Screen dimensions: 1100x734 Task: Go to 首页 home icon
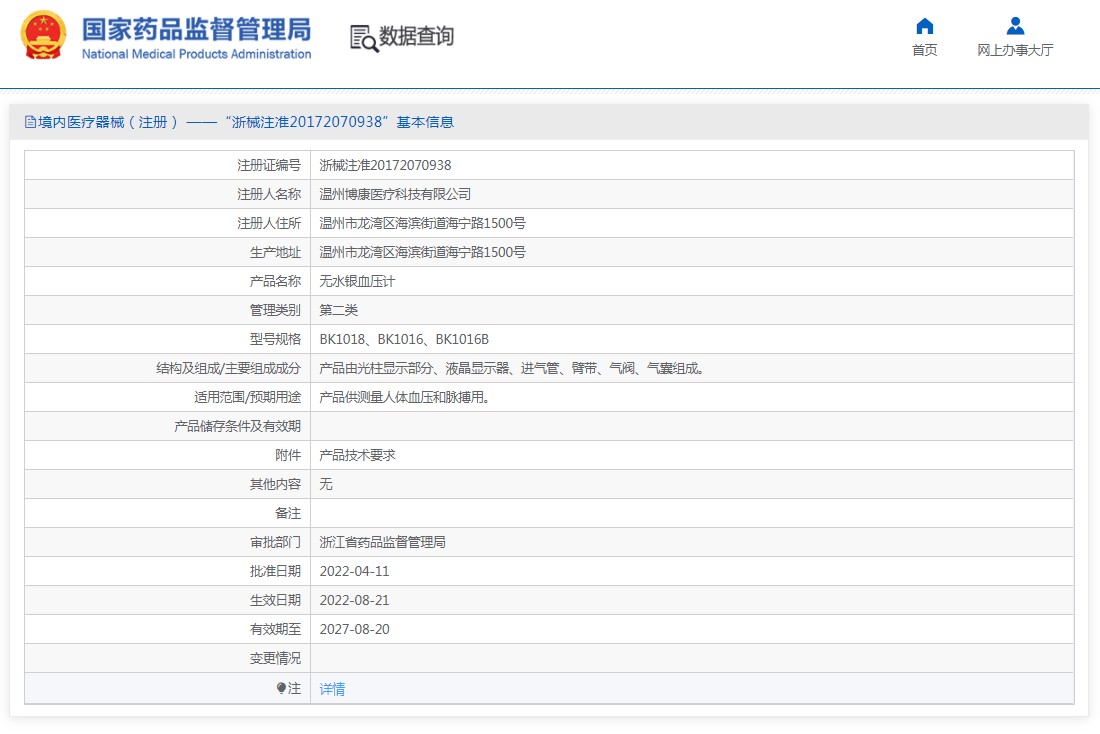[925, 27]
